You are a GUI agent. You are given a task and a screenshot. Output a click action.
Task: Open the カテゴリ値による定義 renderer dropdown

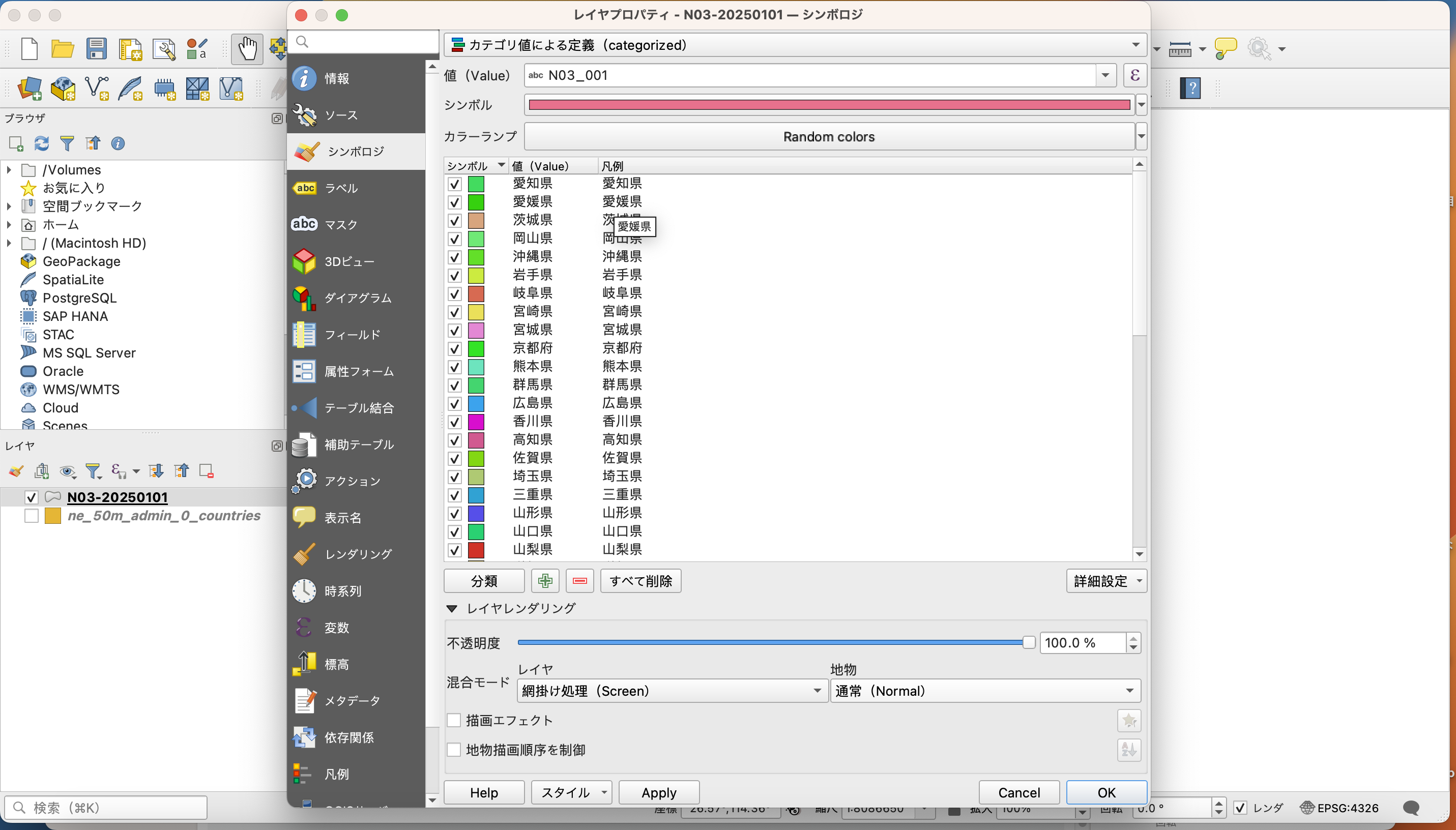click(x=795, y=44)
